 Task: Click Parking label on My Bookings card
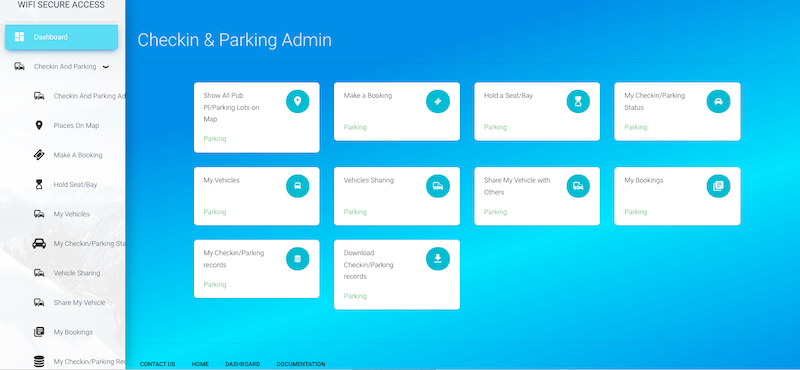coord(635,212)
